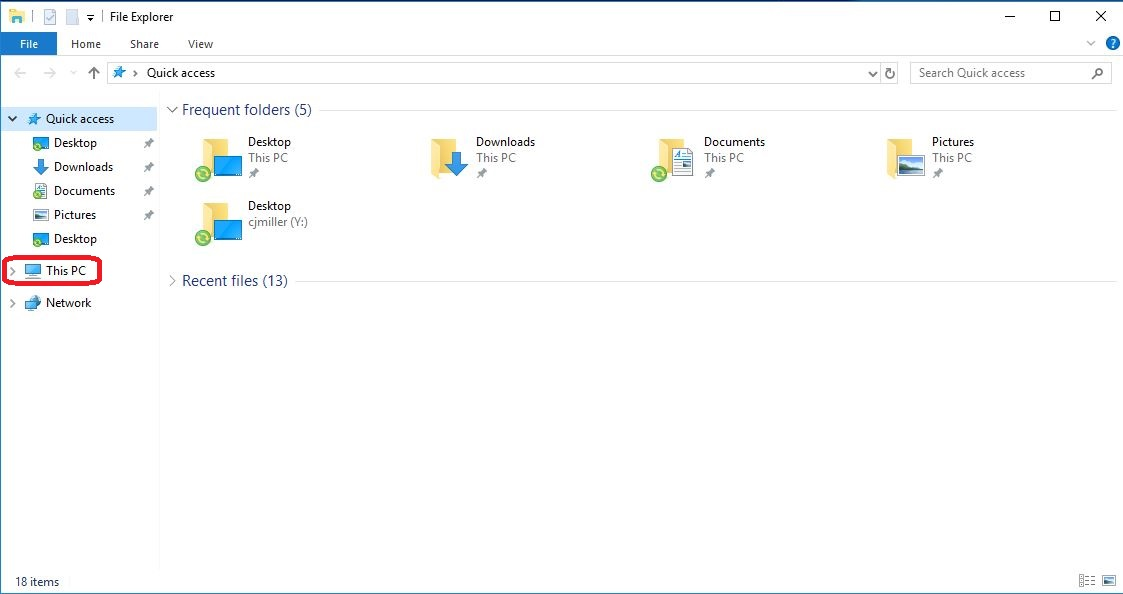Screen dimensions: 1123x594
Task: Expand This PC in the navigation pane
Action: point(12,270)
